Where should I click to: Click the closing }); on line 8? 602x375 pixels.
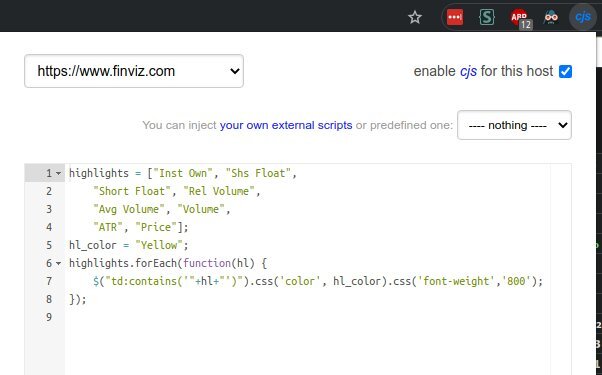point(78,299)
